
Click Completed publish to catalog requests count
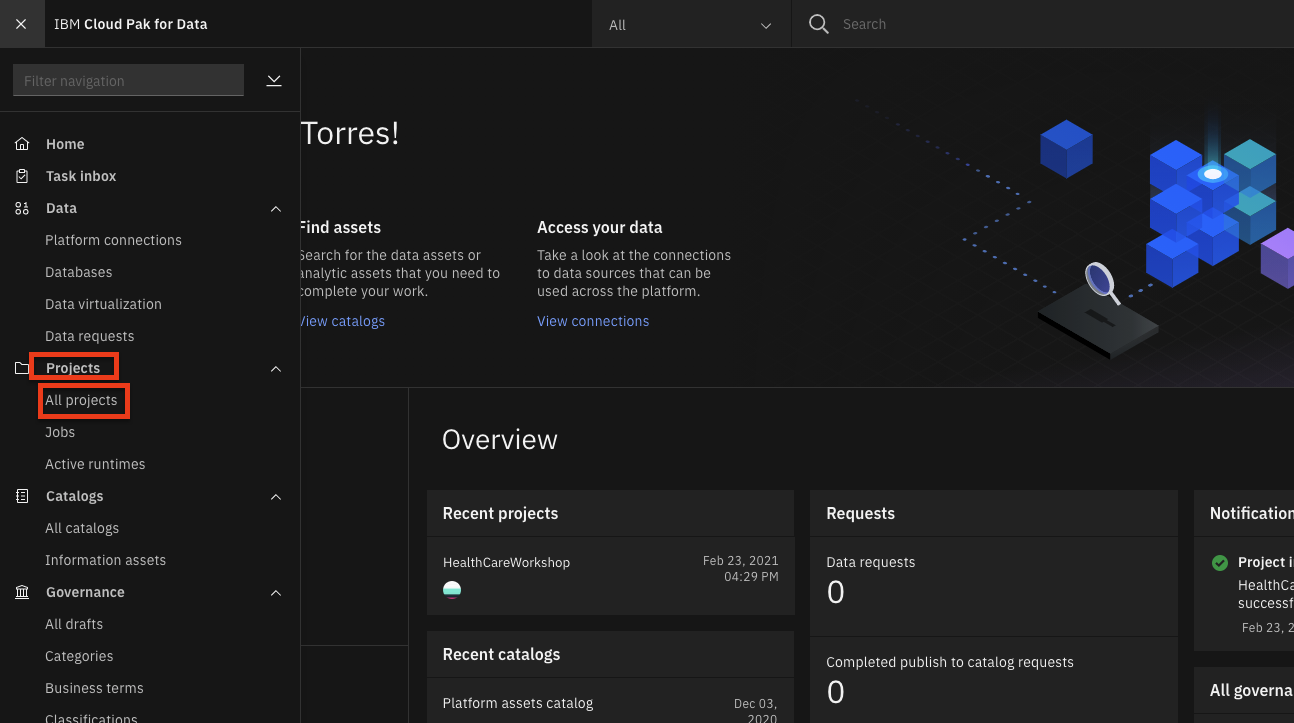(x=836, y=692)
